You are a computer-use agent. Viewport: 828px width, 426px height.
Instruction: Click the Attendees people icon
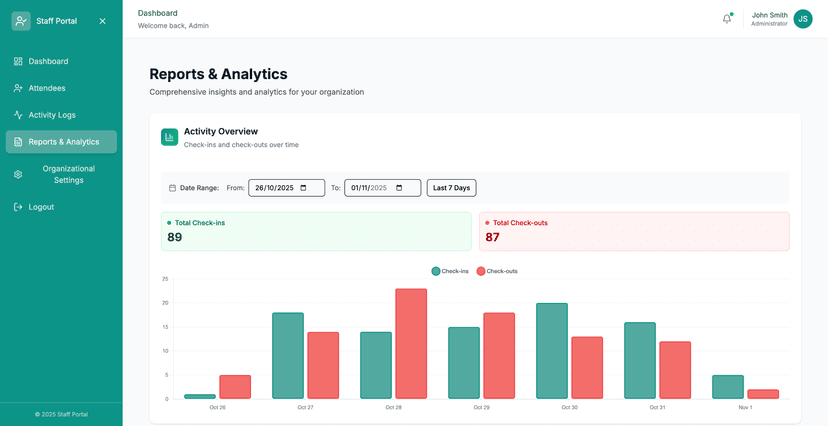pyautogui.click(x=18, y=88)
